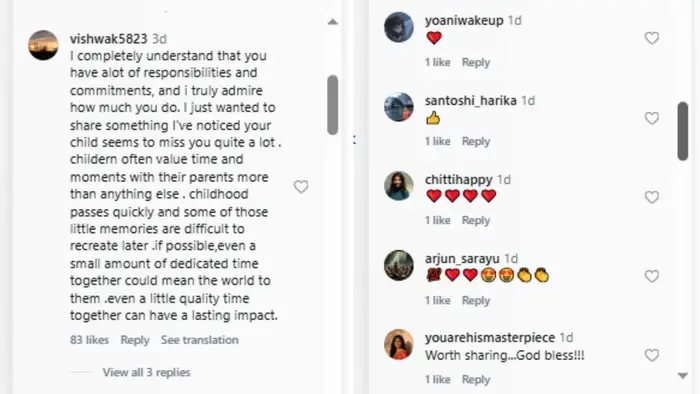Open vishwak5823's profile picture
700x394 pixels.
point(43,45)
